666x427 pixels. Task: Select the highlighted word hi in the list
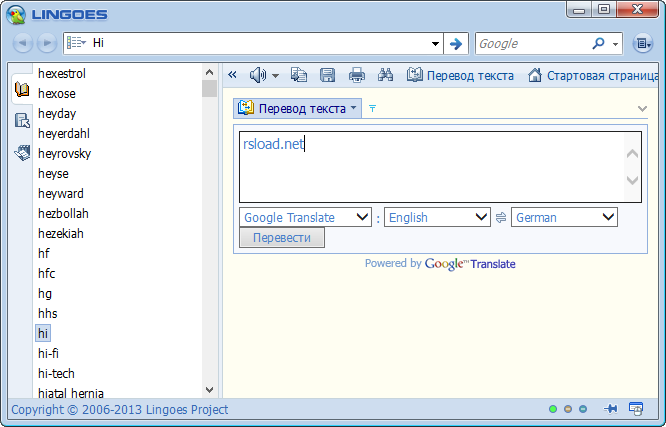point(43,333)
